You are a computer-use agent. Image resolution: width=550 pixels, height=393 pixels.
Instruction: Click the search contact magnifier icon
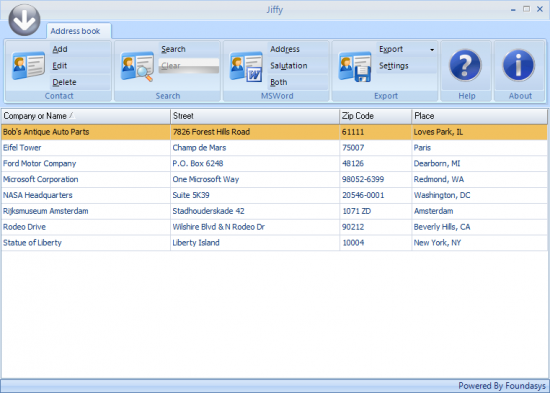137,66
